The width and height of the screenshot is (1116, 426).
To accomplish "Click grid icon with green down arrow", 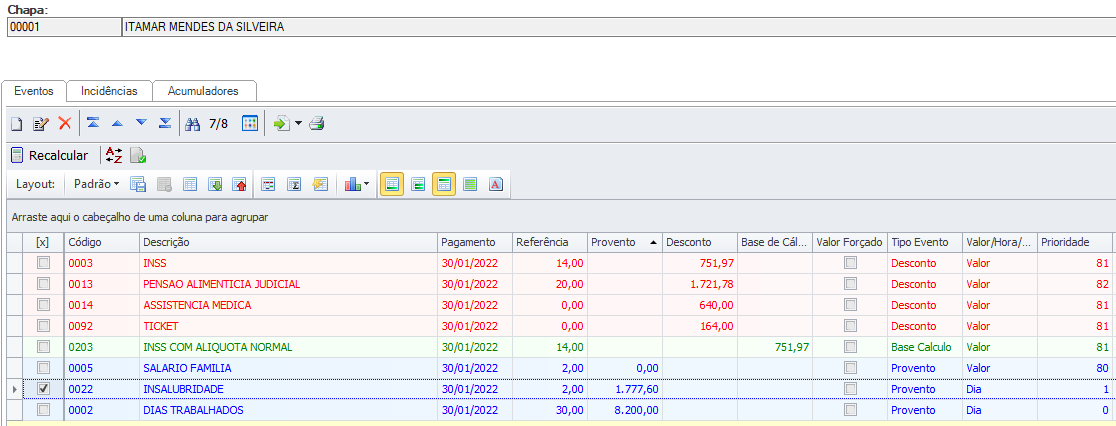I will [215, 184].
